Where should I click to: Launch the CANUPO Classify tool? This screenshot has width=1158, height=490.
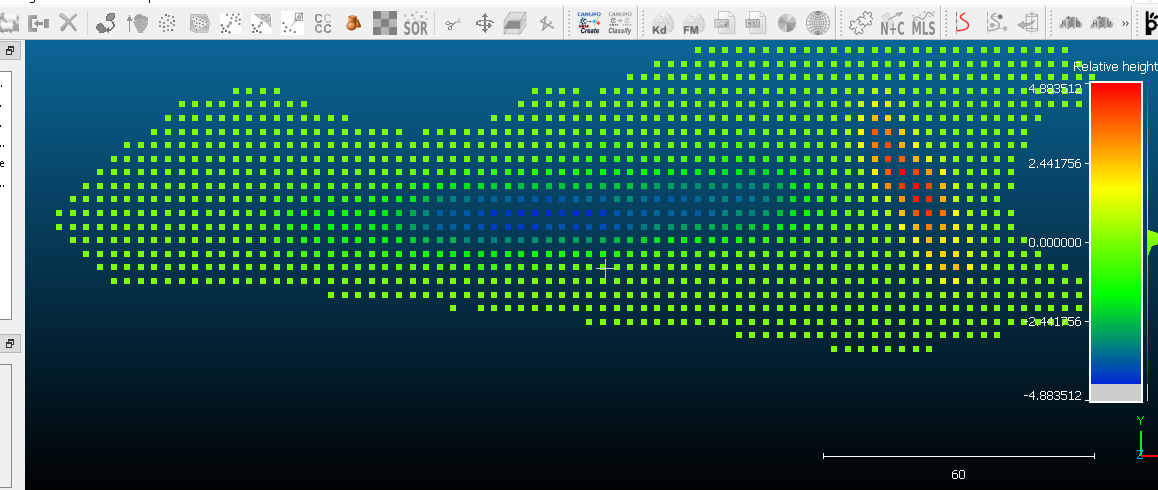point(620,23)
